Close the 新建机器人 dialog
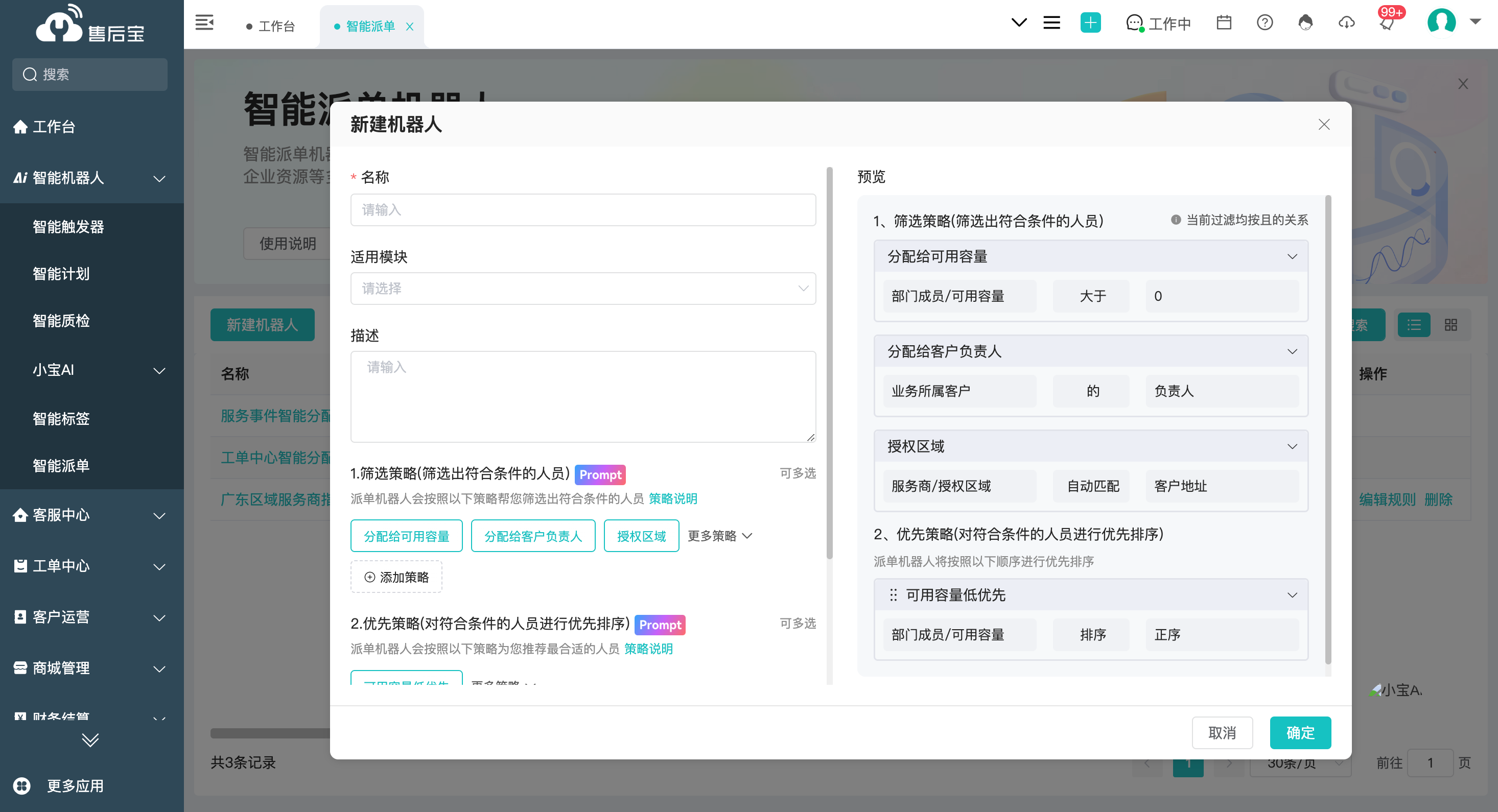This screenshot has width=1498, height=812. click(x=1324, y=125)
